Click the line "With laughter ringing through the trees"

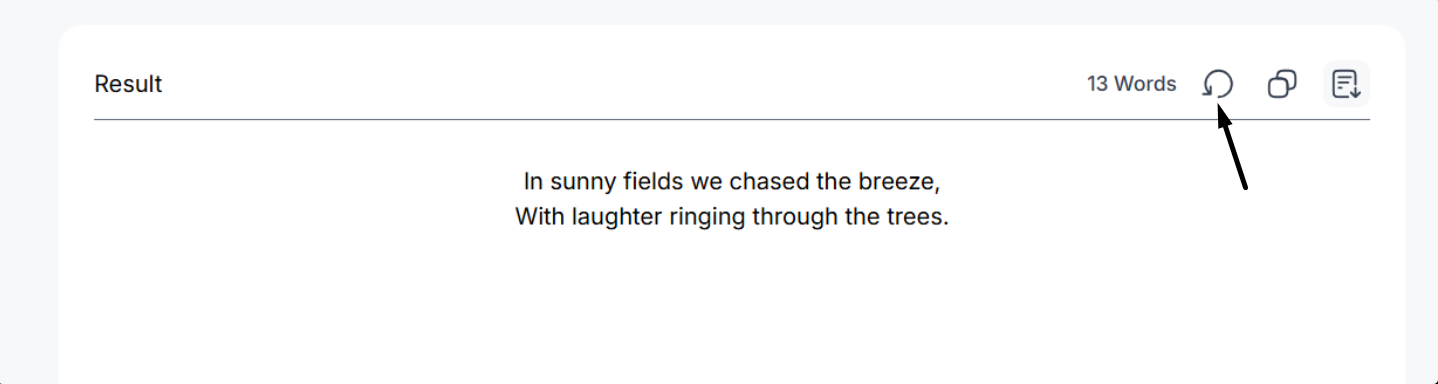pyautogui.click(x=732, y=216)
